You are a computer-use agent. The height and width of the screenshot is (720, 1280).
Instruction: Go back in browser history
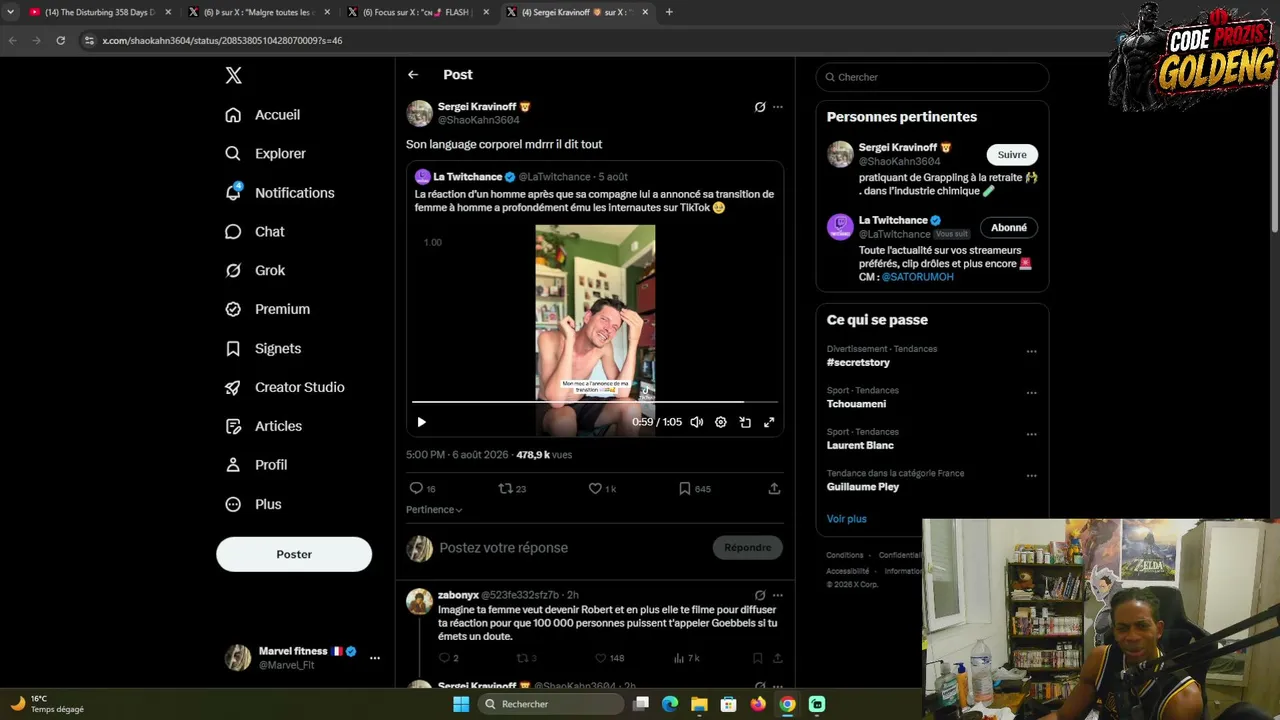click(13, 40)
